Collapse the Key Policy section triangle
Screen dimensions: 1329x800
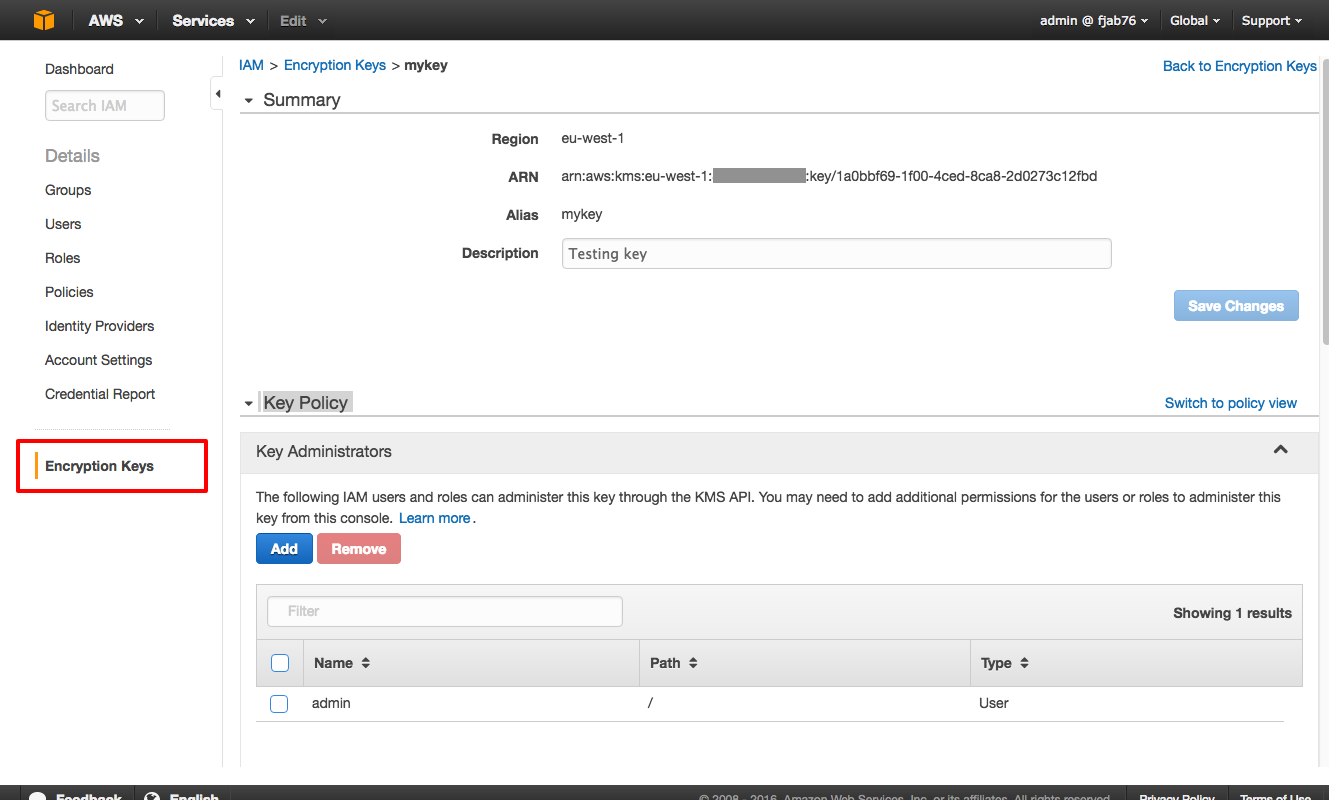(x=249, y=404)
